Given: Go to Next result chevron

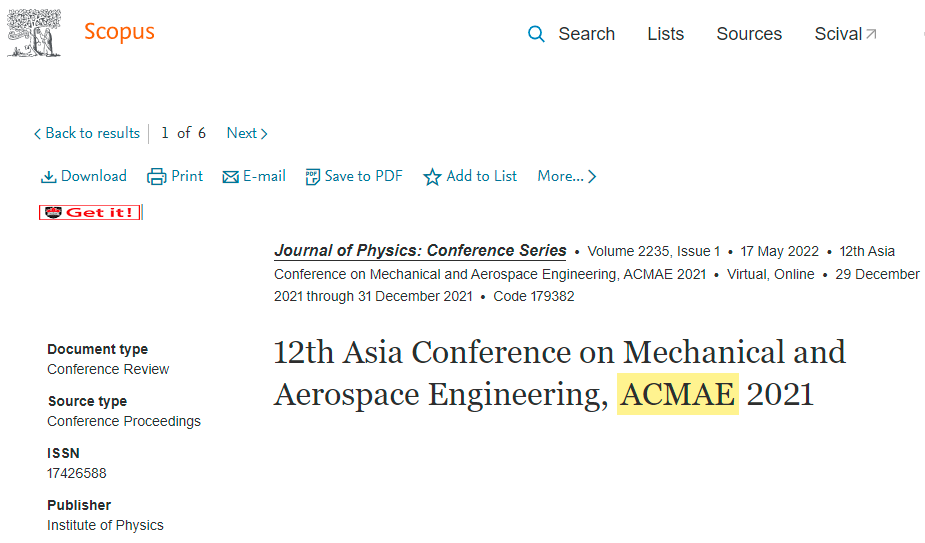Looking at the screenshot, I should click(264, 134).
